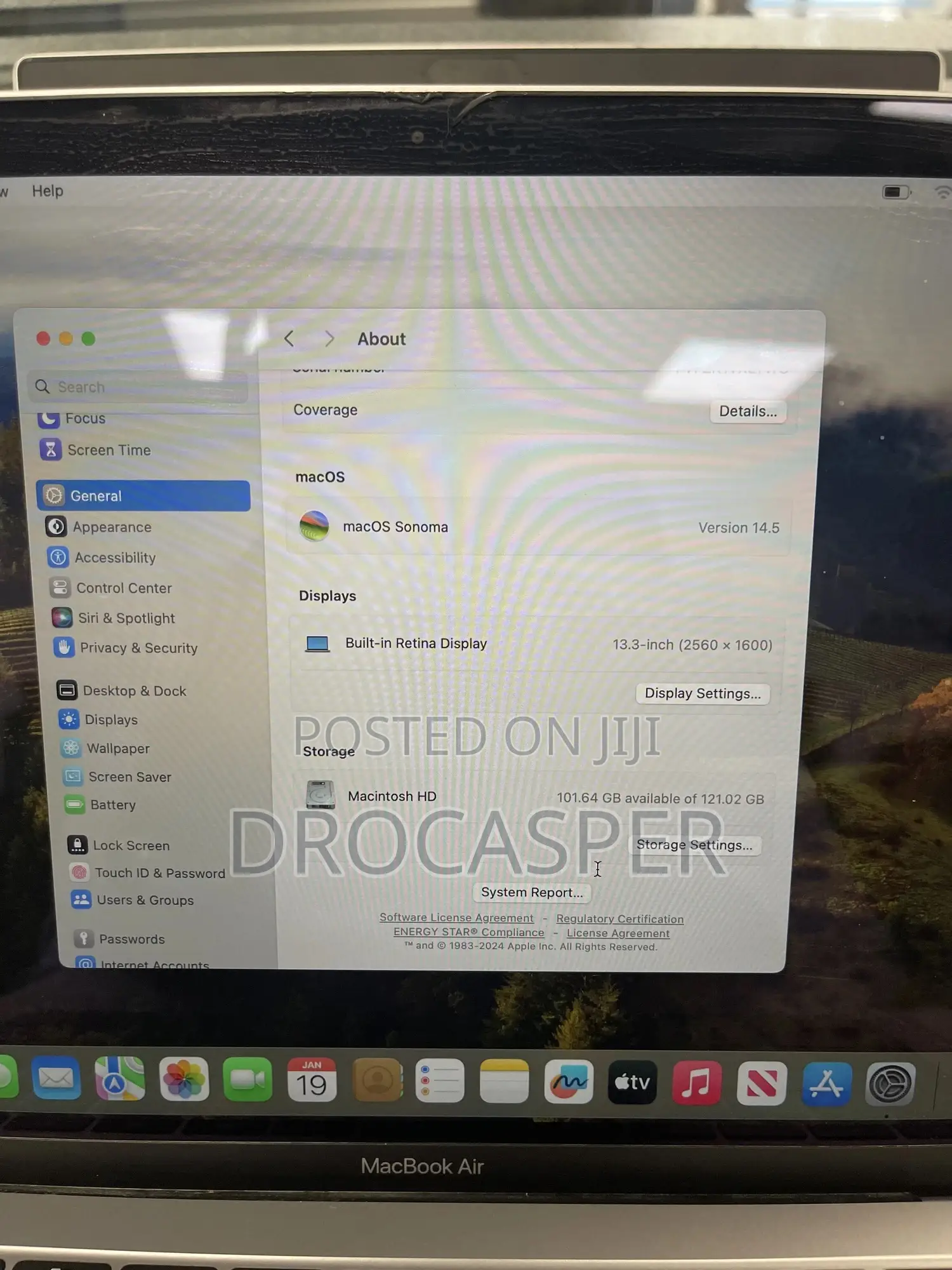Open Siri & Spotlight settings
Image resolution: width=952 pixels, height=1270 pixels.
click(x=113, y=618)
